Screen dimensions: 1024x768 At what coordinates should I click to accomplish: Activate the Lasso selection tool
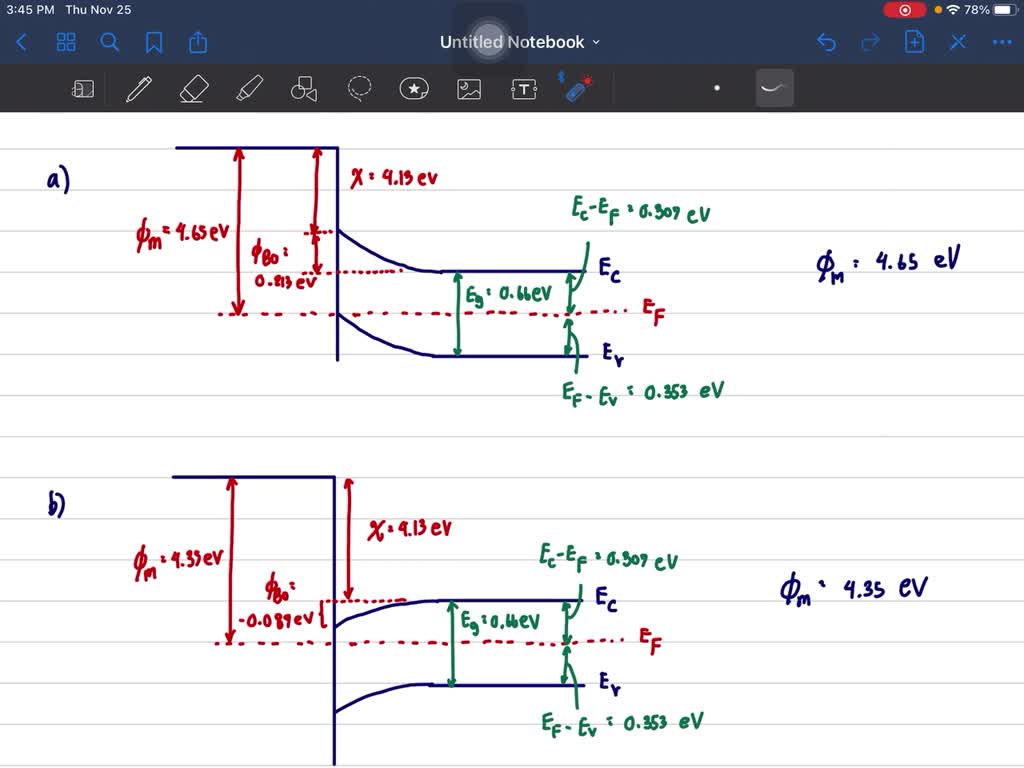359,88
